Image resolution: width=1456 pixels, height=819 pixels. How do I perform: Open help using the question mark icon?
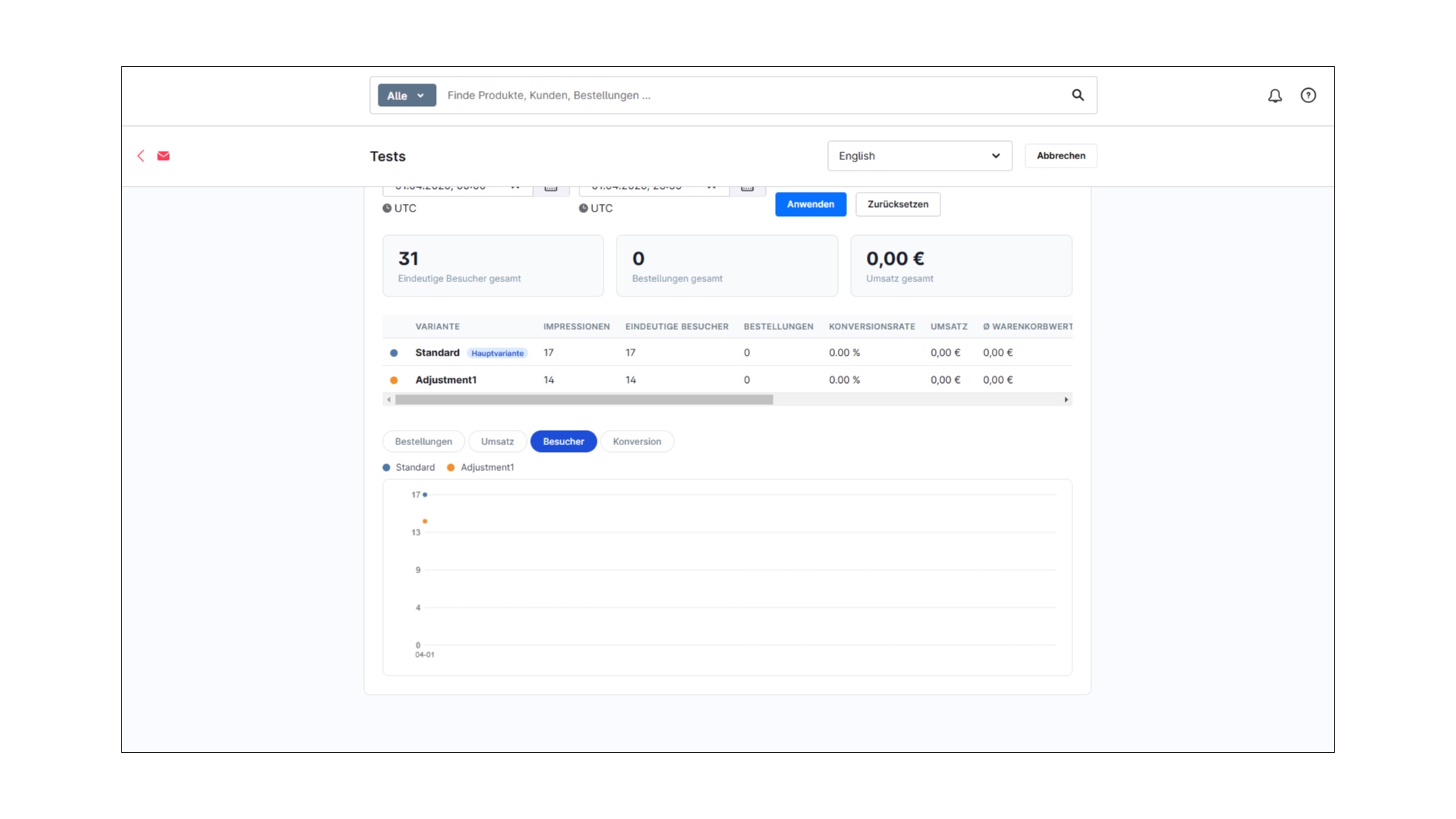[x=1308, y=96]
